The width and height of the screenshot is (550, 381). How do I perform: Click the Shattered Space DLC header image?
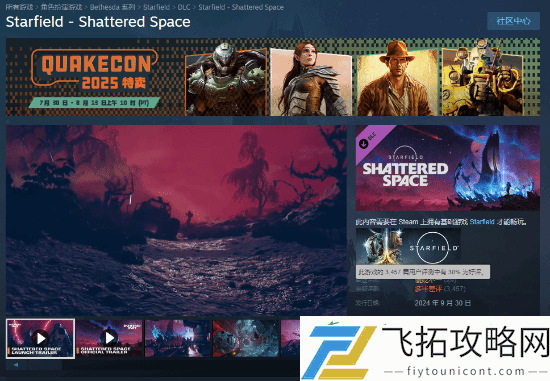pyautogui.click(x=448, y=168)
